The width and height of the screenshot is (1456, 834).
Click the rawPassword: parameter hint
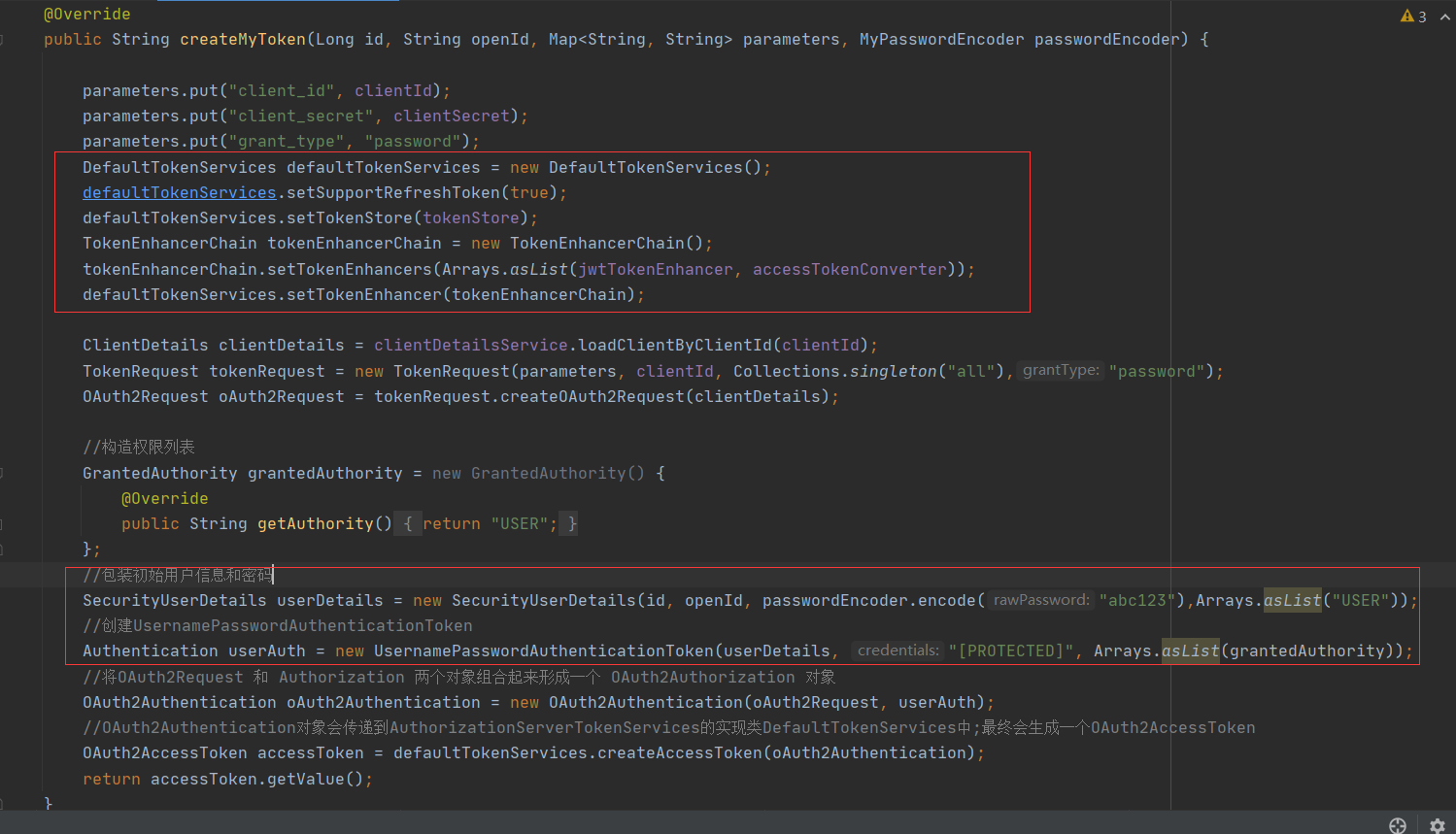click(x=1041, y=600)
